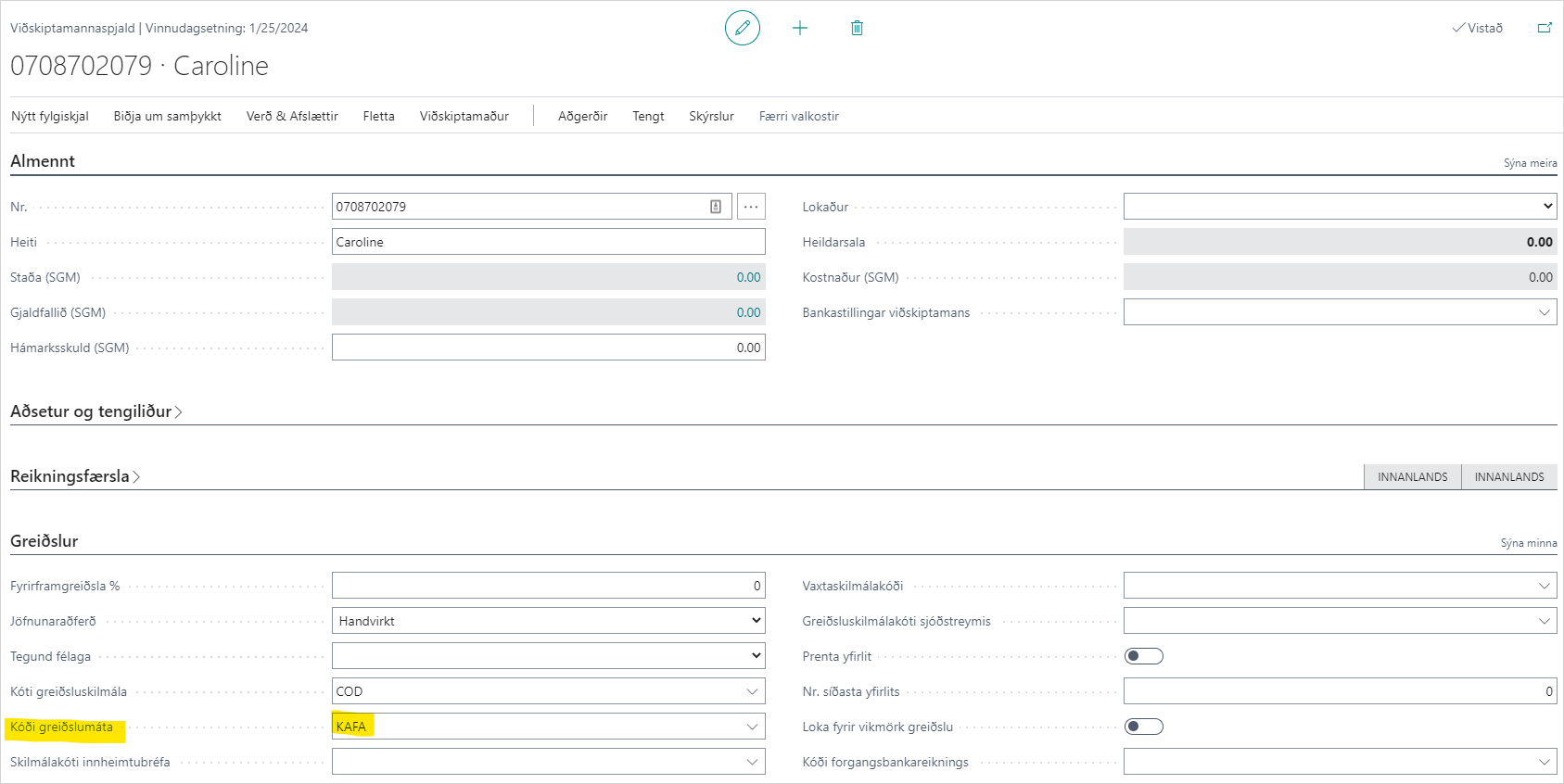Click into the Heiti field containing Caroline
This screenshot has height=784, width=1564.
pos(548,242)
